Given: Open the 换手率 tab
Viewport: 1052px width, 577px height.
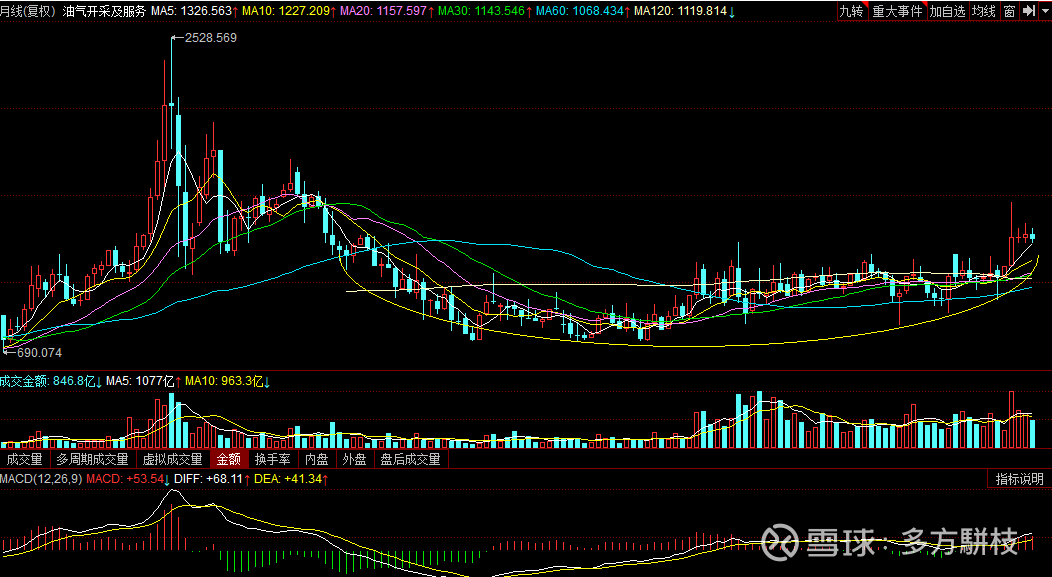Looking at the screenshot, I should tap(272, 459).
